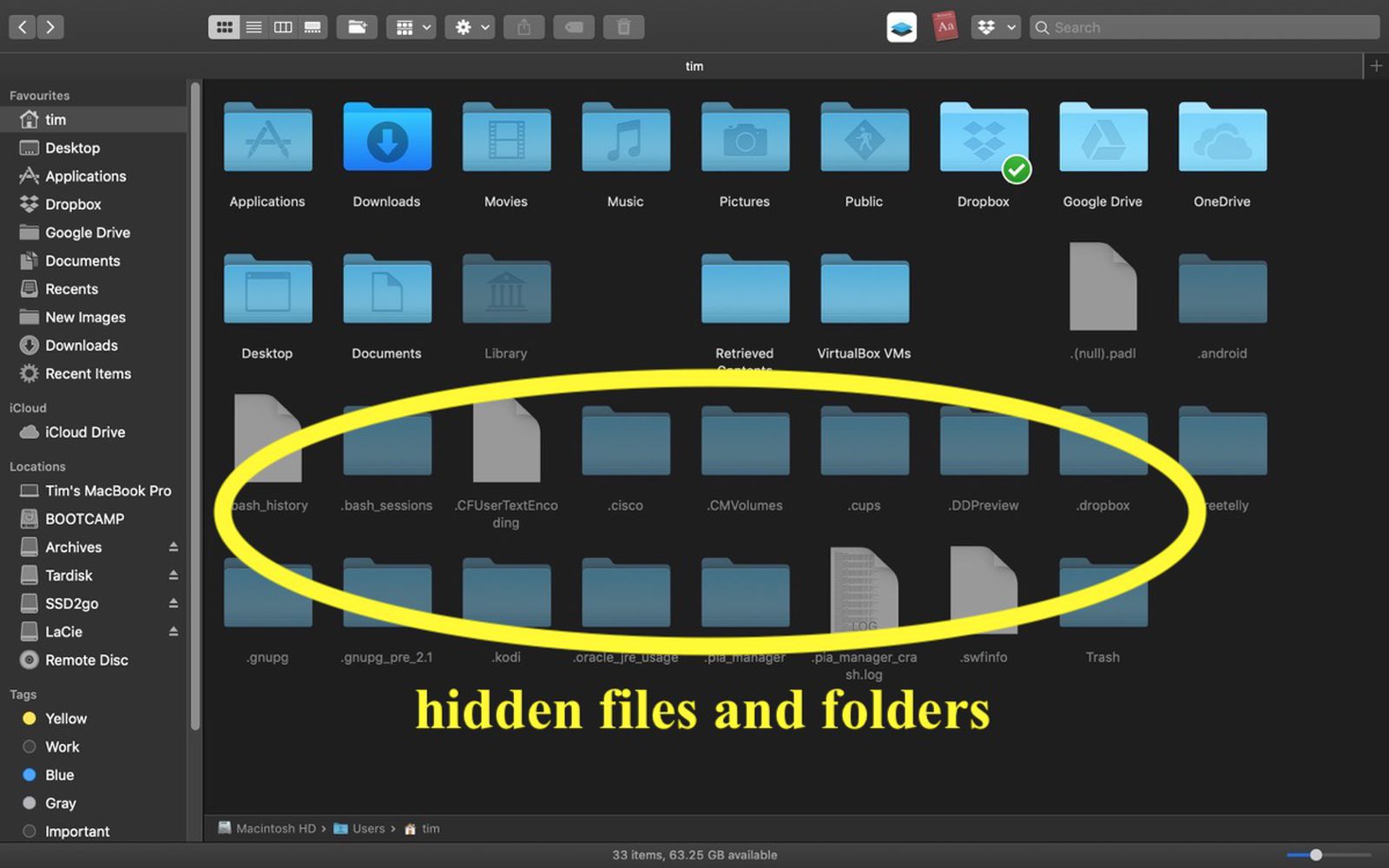Click Users in the path bar
This screenshot has height=868, width=1389.
[x=367, y=829]
